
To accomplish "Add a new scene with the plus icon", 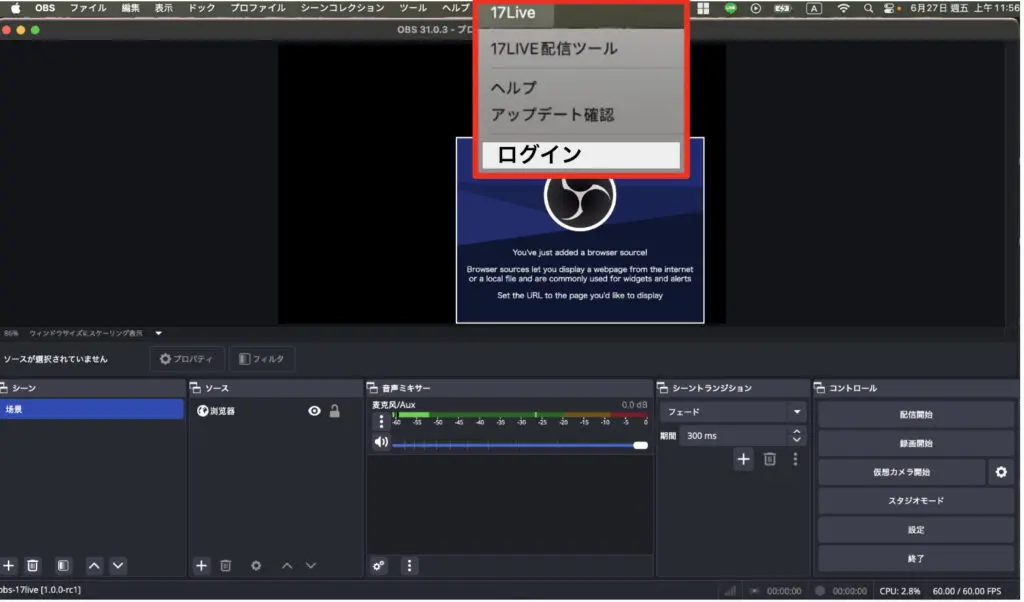I will [x=8, y=567].
